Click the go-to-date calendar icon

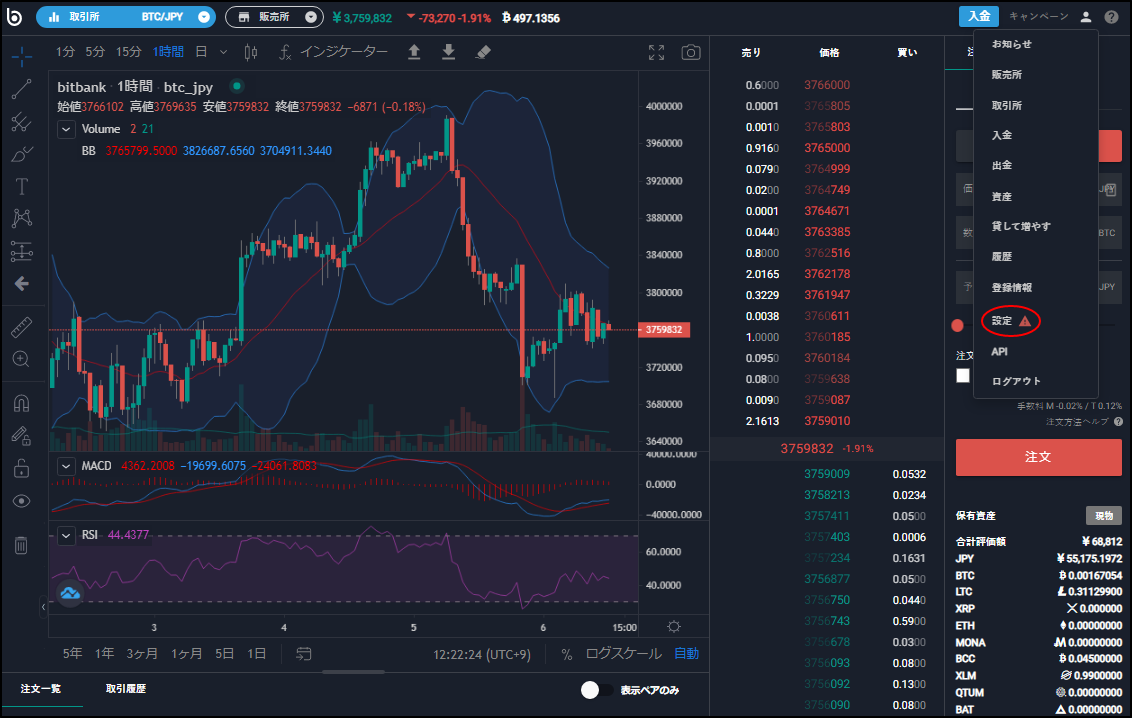(x=304, y=654)
